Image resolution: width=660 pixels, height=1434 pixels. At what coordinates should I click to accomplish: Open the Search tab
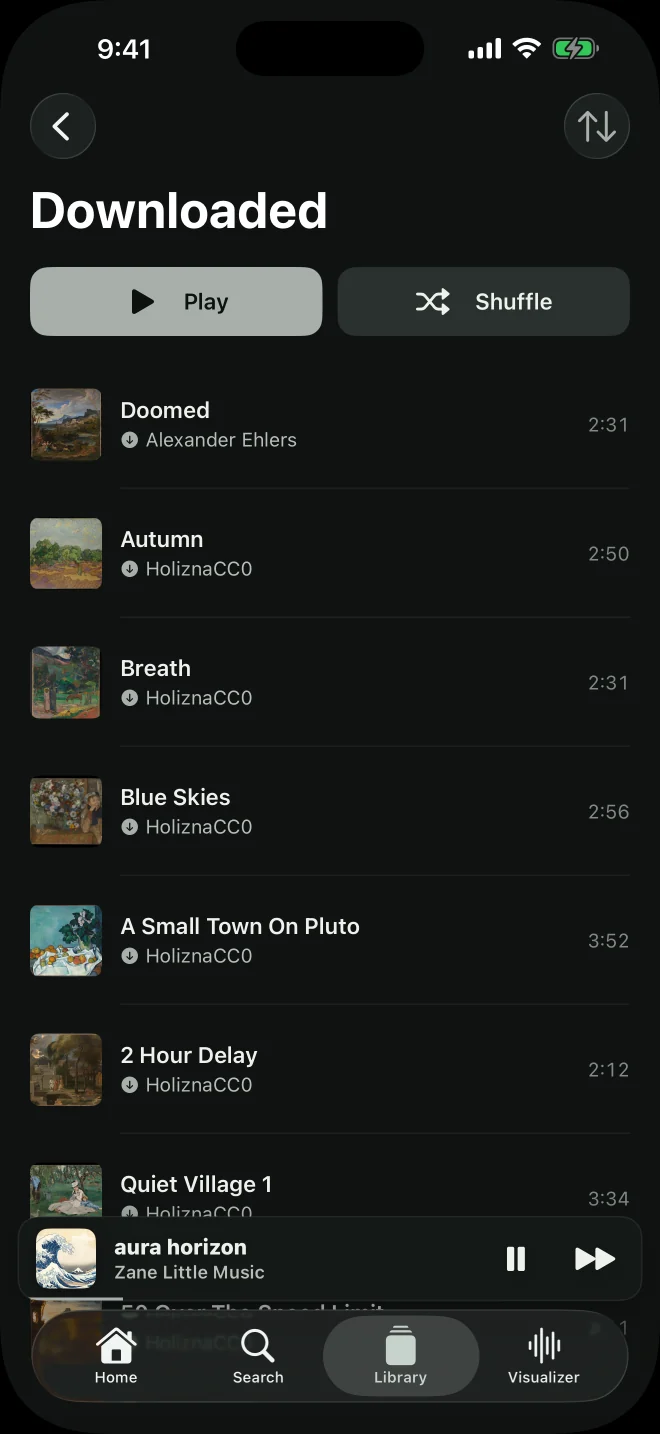coord(258,1356)
